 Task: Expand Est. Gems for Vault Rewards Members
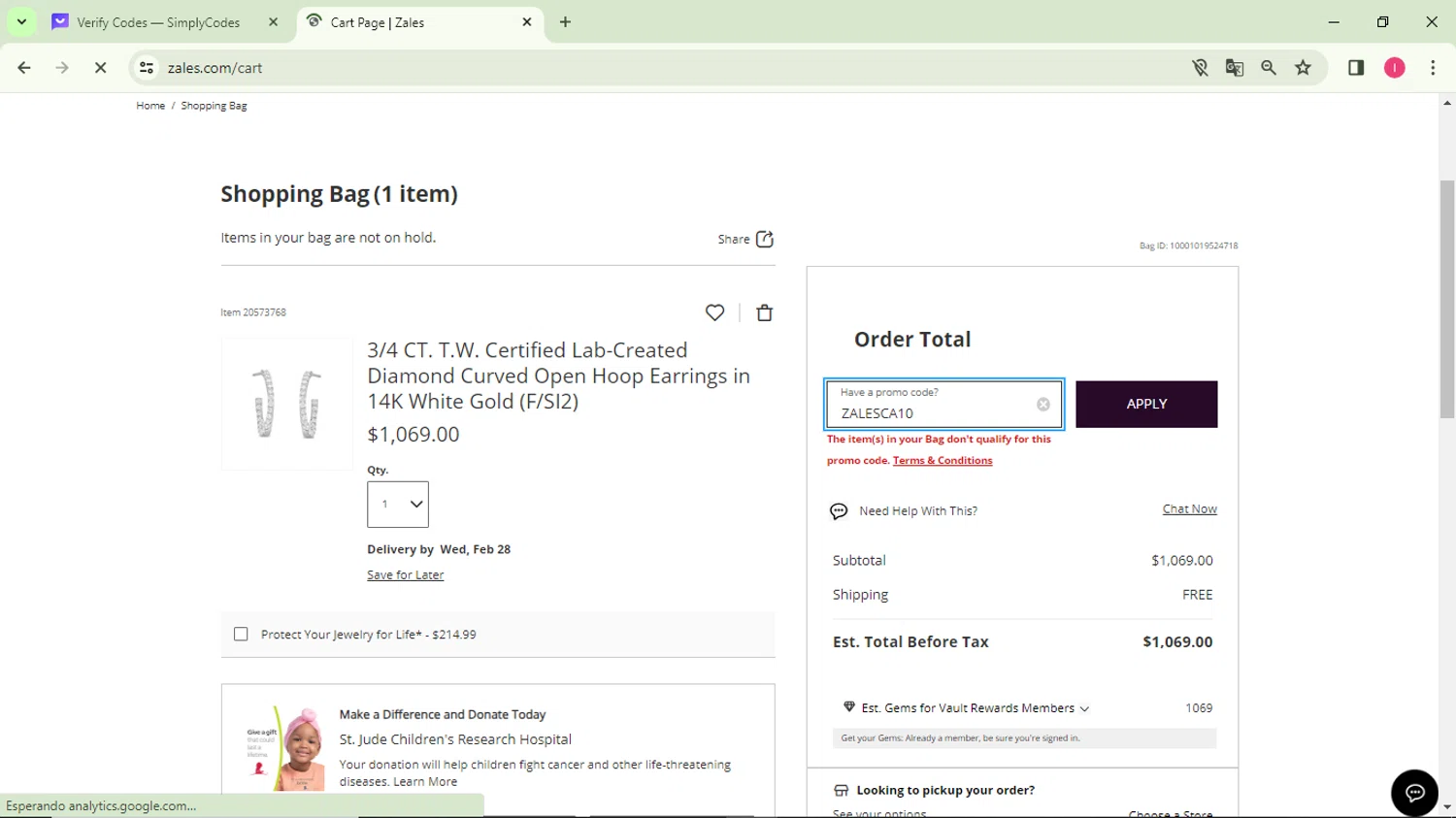click(975, 708)
